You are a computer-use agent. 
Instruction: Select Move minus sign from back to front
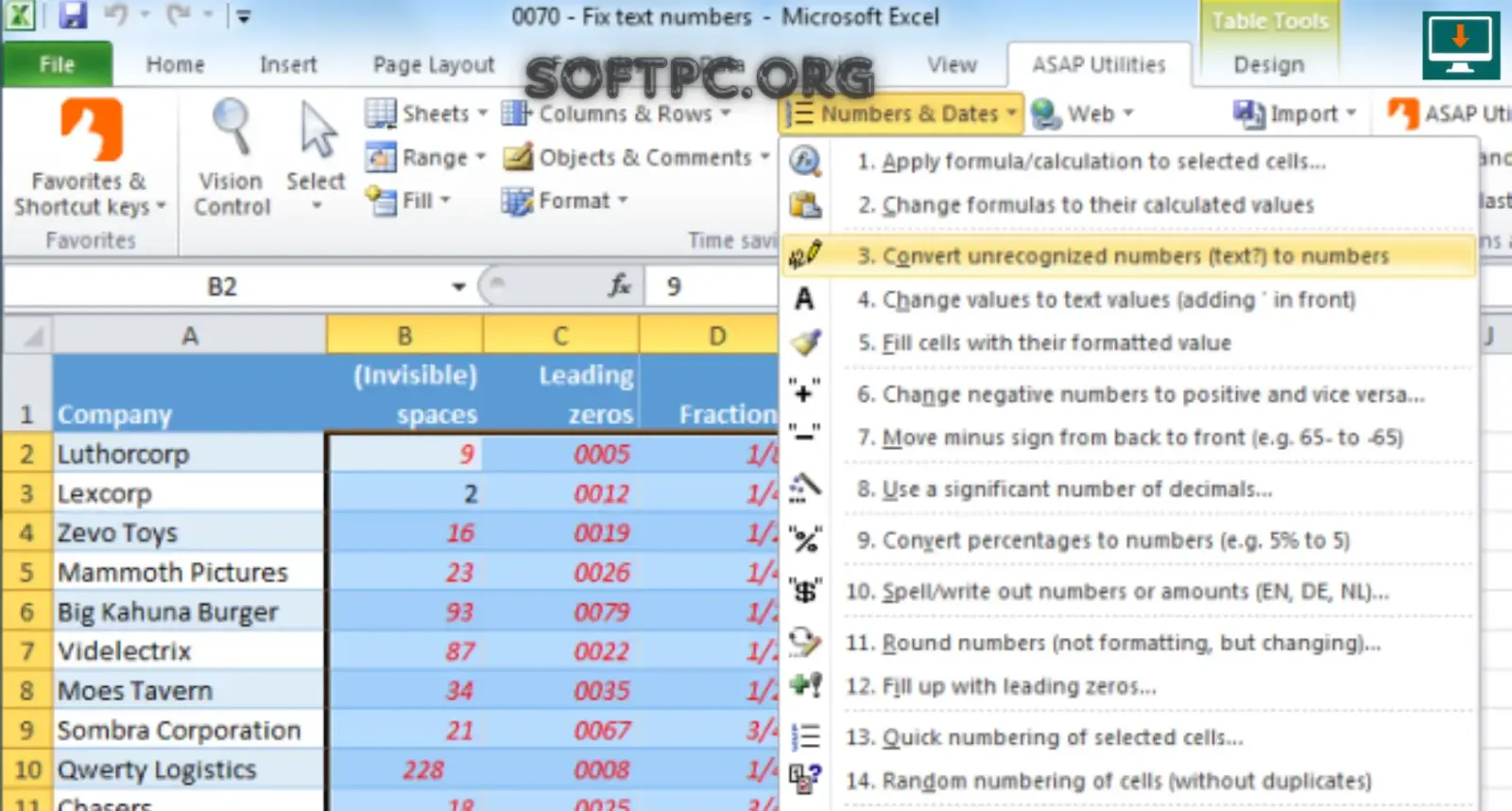1129,438
